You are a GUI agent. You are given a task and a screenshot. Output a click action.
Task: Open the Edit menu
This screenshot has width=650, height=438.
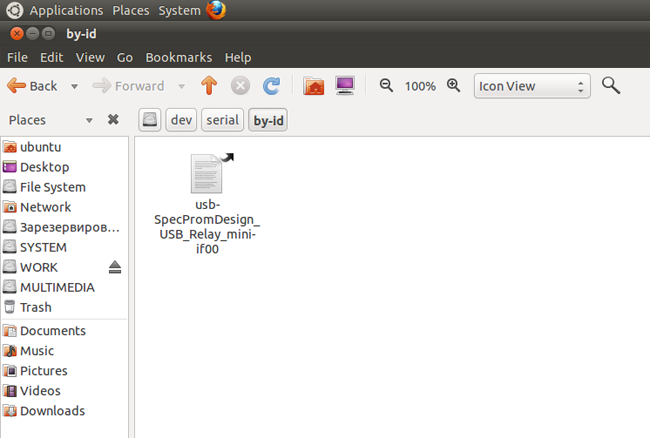click(x=51, y=57)
